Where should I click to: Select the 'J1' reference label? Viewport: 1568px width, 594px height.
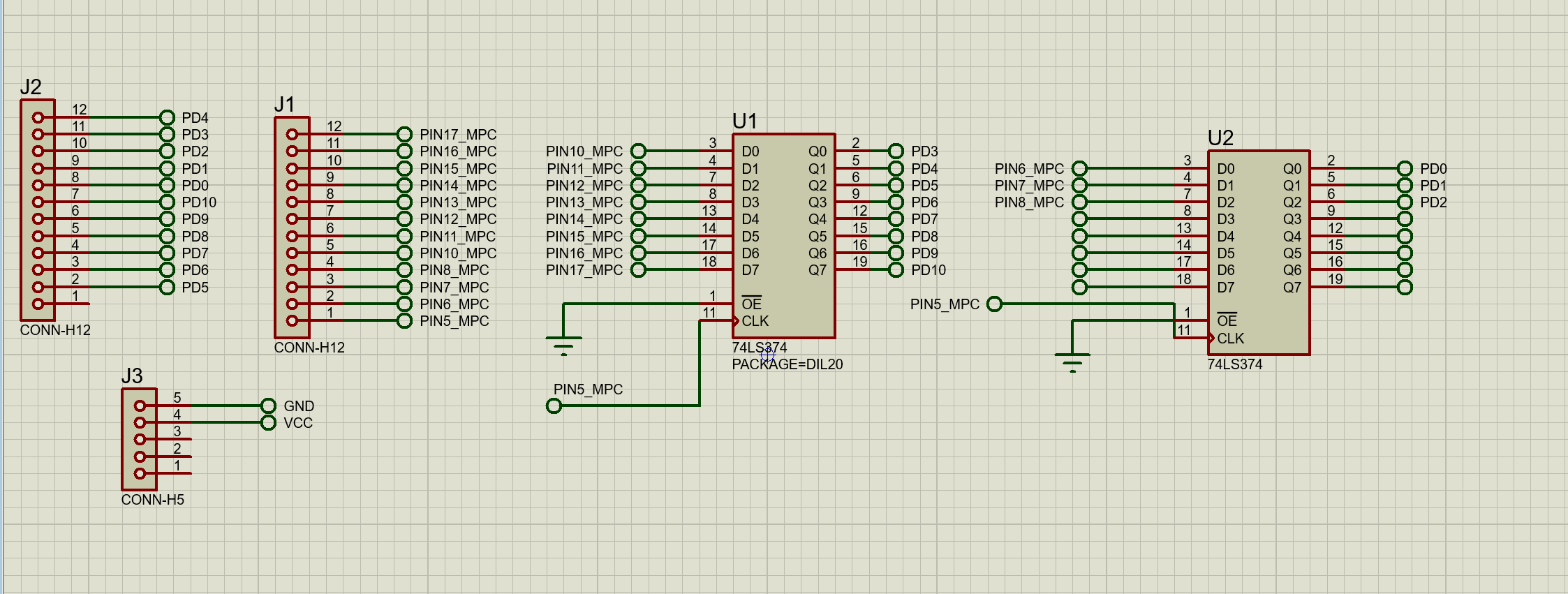point(284,105)
